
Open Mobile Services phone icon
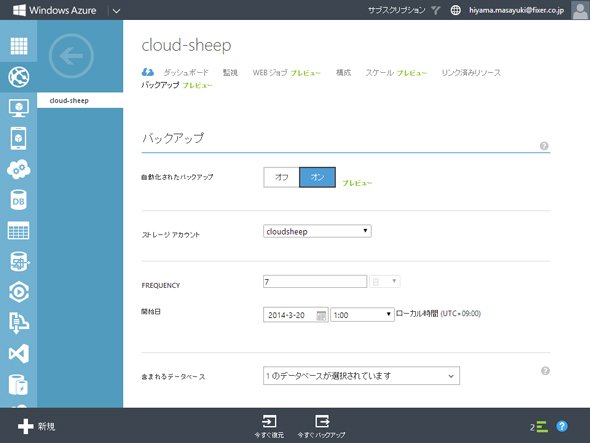tap(18, 139)
